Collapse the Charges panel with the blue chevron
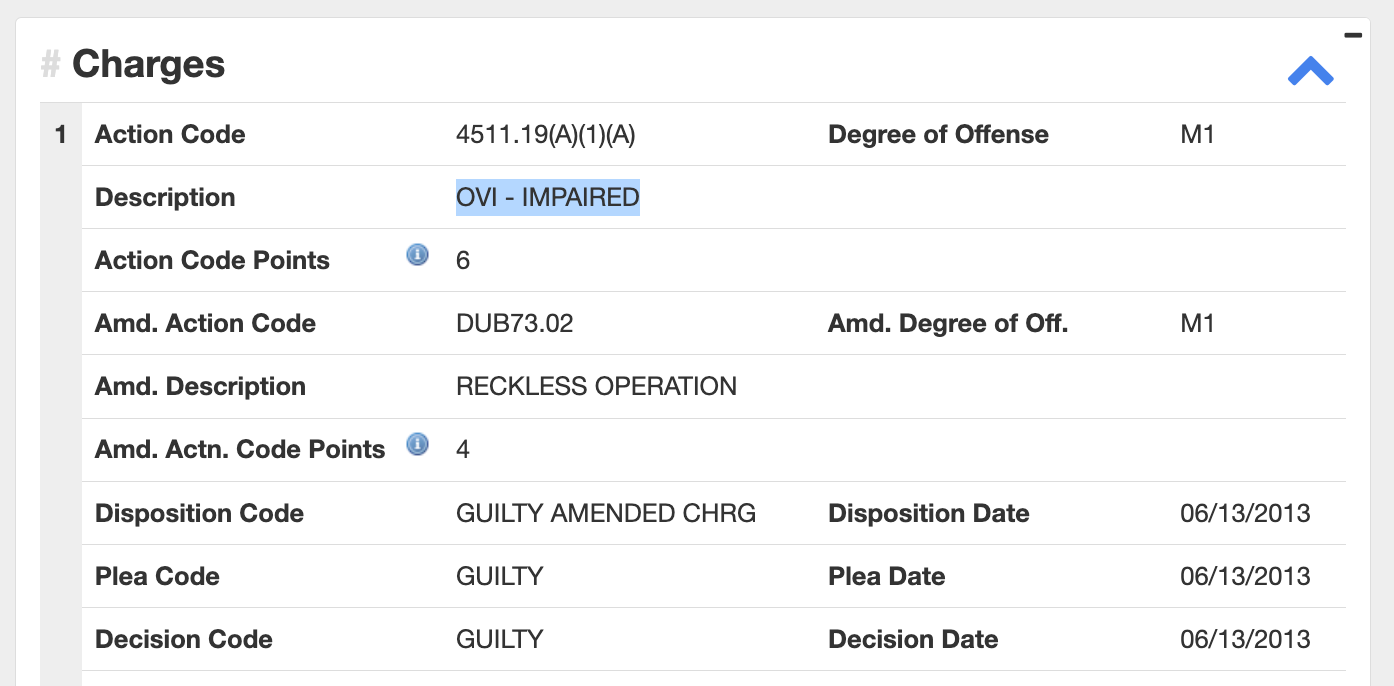The height and width of the screenshot is (686, 1394). tap(1311, 70)
